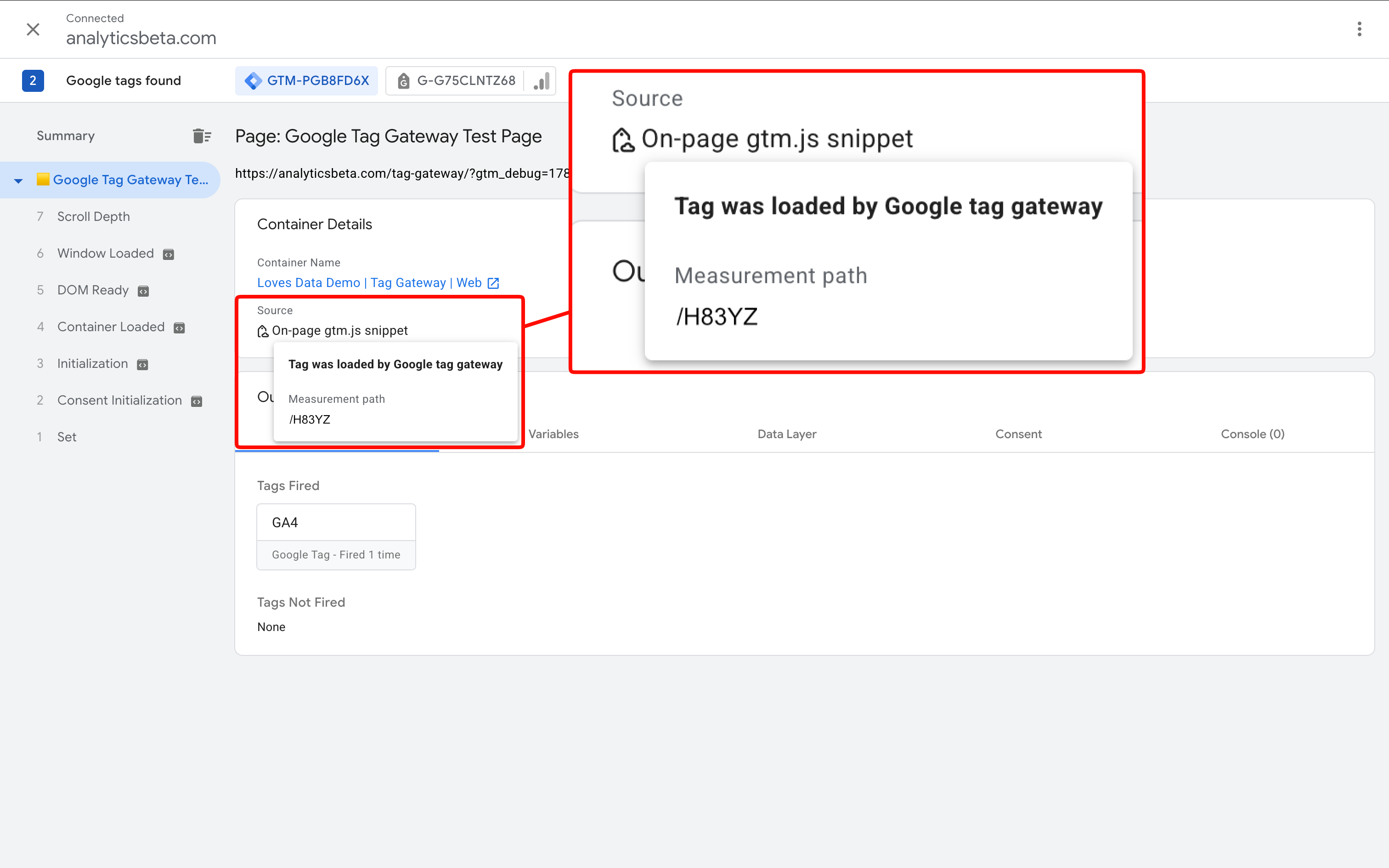Click the On-page gtm.js snippet source text

[x=340, y=331]
